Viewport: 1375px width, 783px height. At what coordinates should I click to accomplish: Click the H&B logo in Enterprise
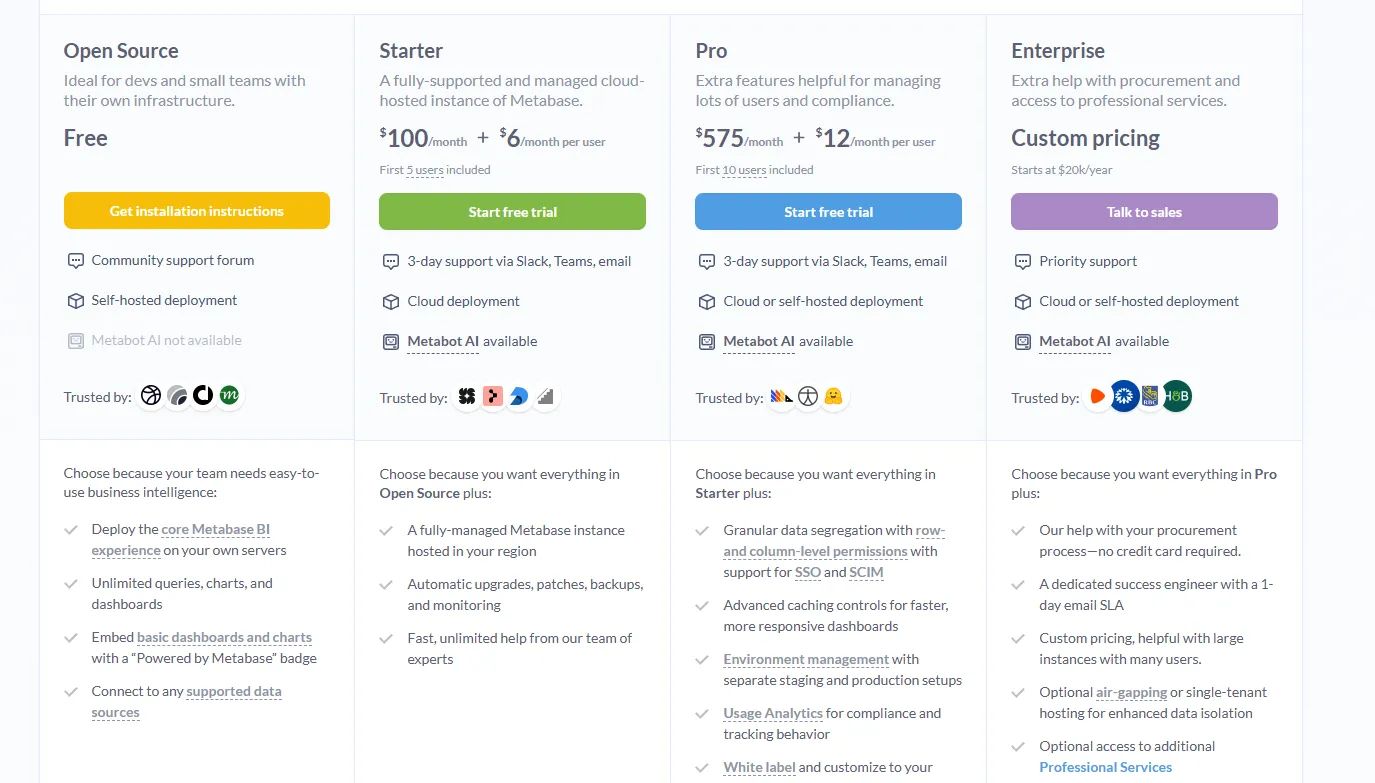pyautogui.click(x=1176, y=397)
